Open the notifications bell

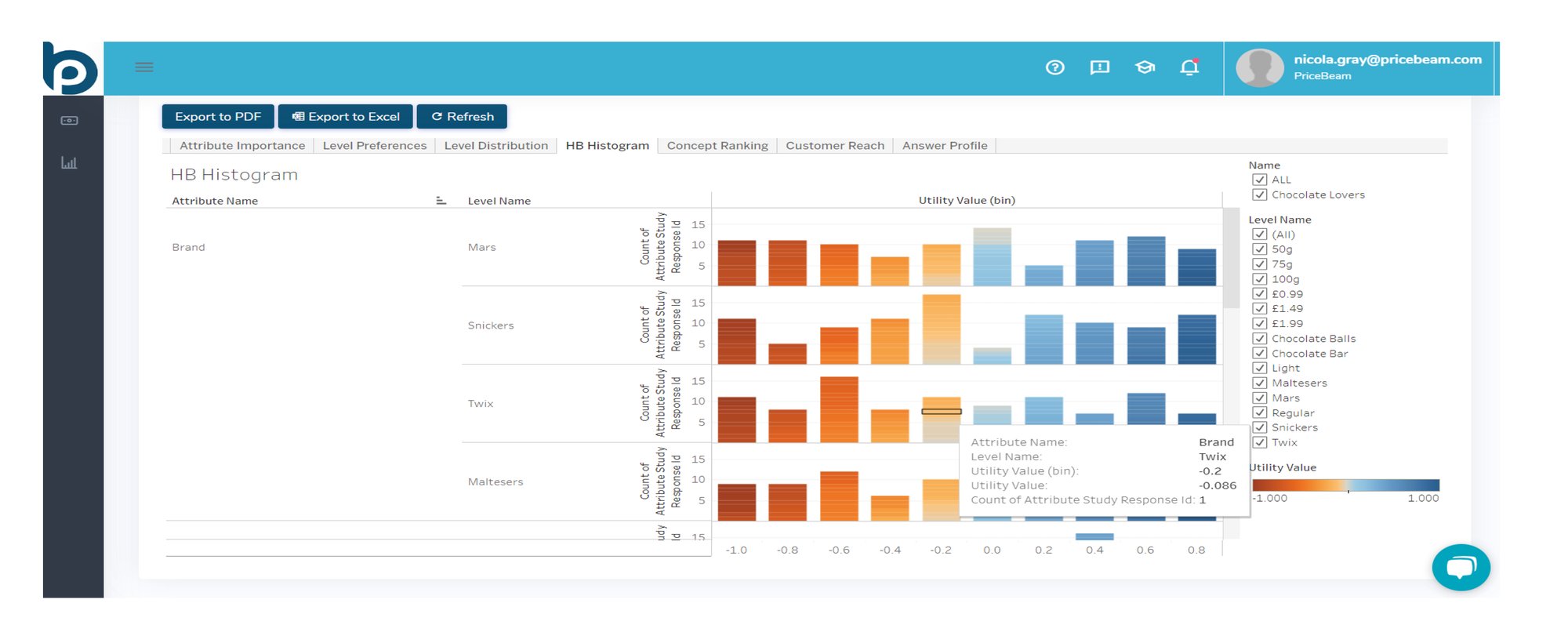click(x=1189, y=67)
